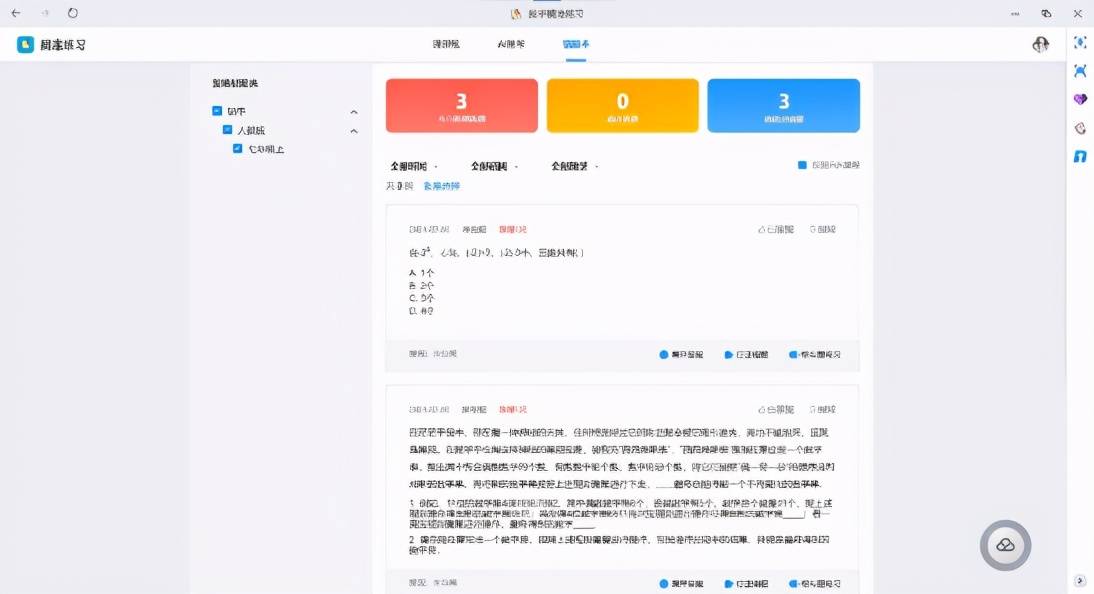The height and width of the screenshot is (594, 1094).
Task: Click the red statistics card showing 3
Action: 461,105
